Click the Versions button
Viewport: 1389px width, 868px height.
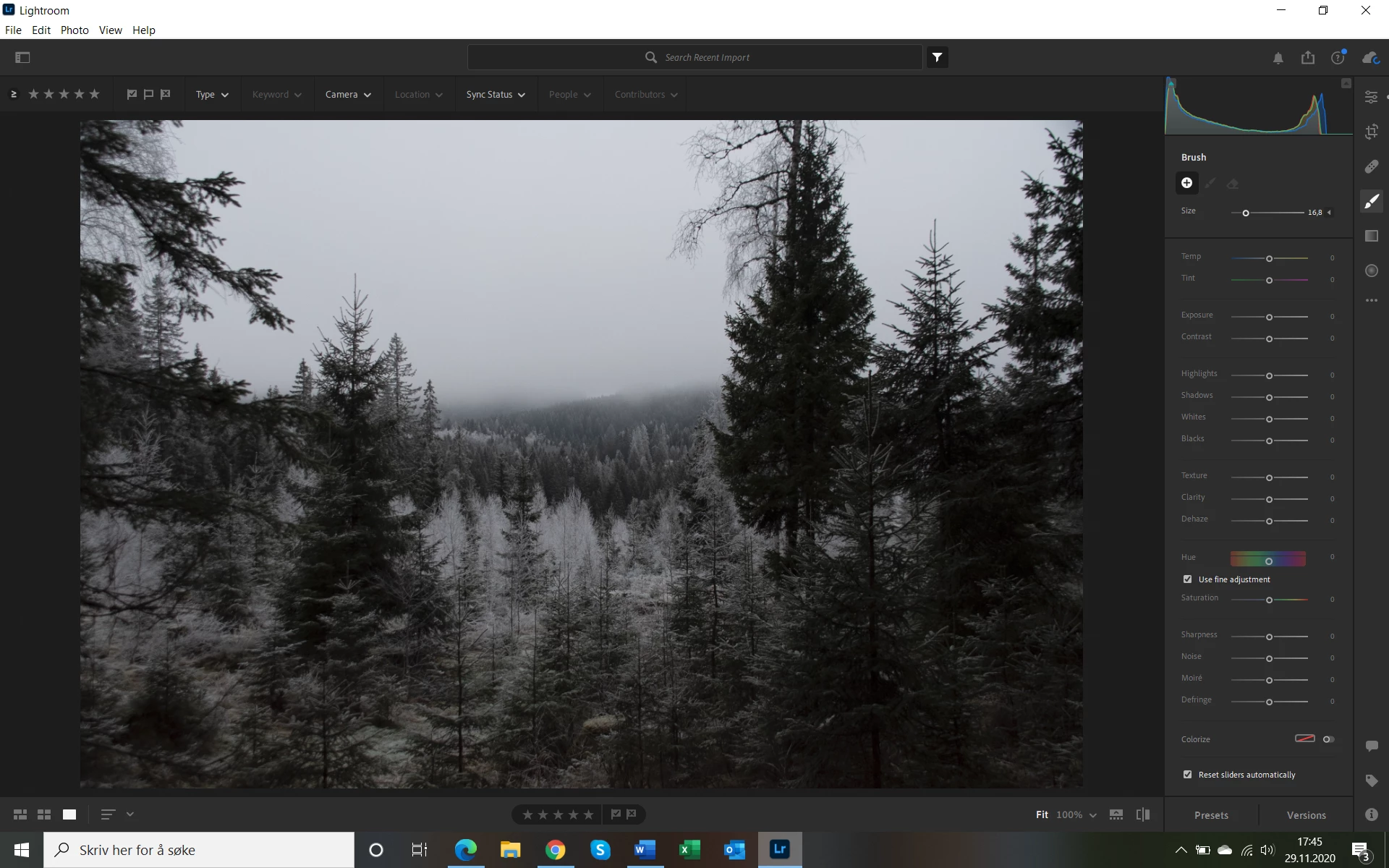[1306, 815]
